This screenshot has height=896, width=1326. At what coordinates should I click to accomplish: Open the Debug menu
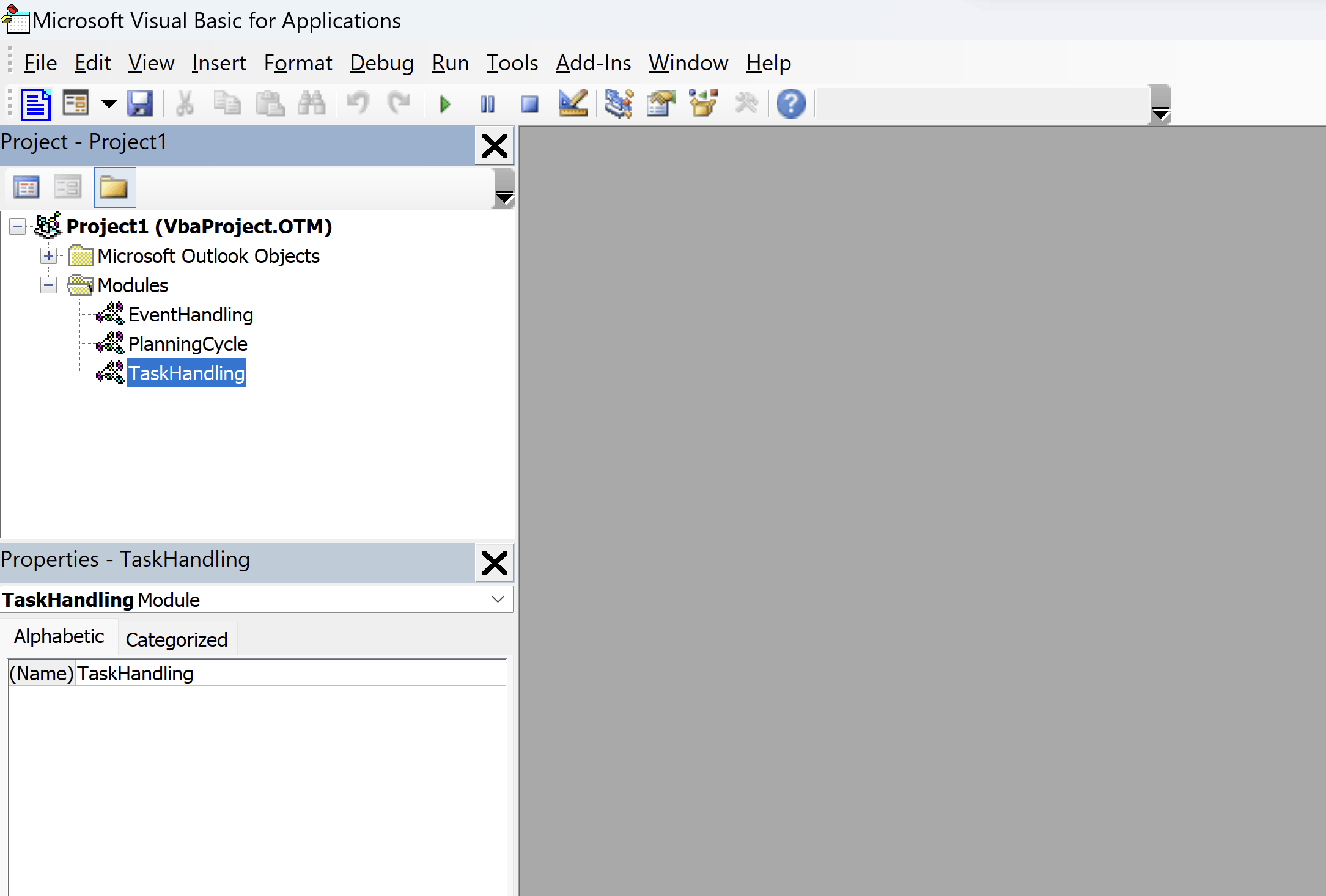[x=382, y=63]
